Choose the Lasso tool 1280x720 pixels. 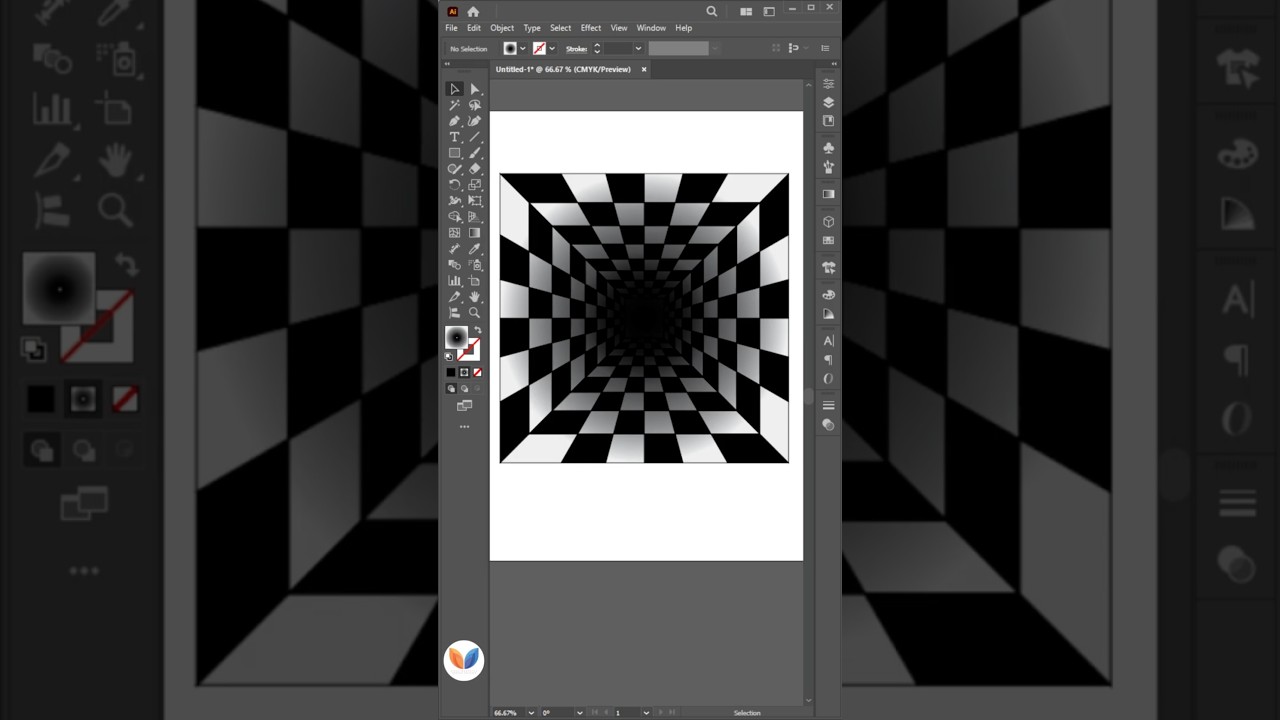pyautogui.click(x=475, y=105)
